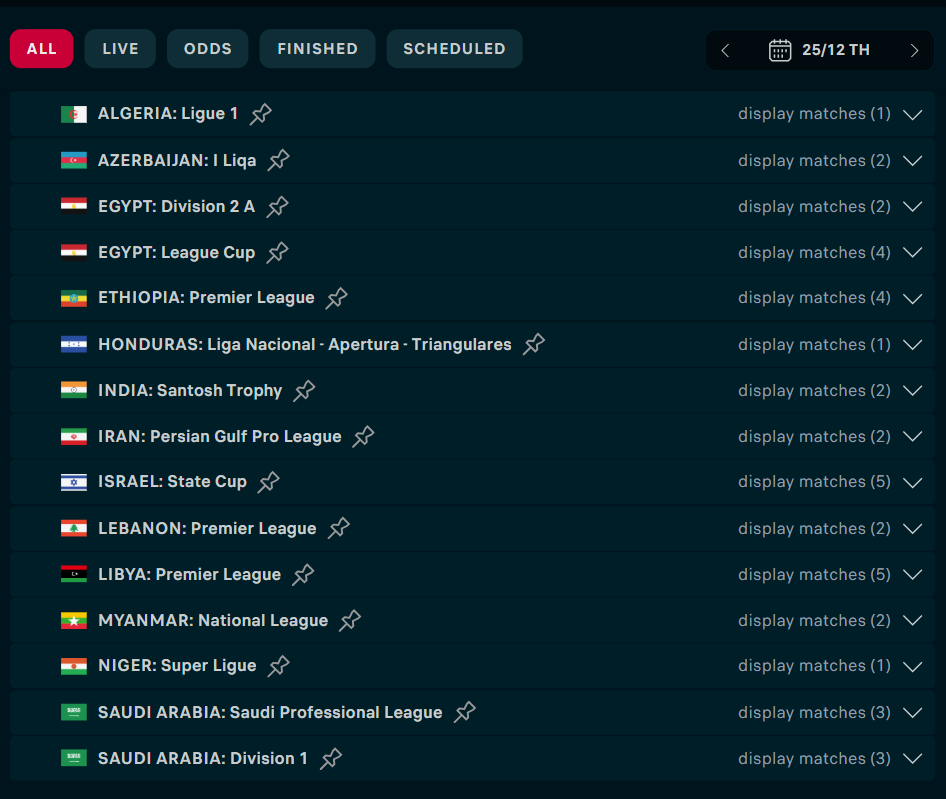Click the Algeria flag icon

74,114
